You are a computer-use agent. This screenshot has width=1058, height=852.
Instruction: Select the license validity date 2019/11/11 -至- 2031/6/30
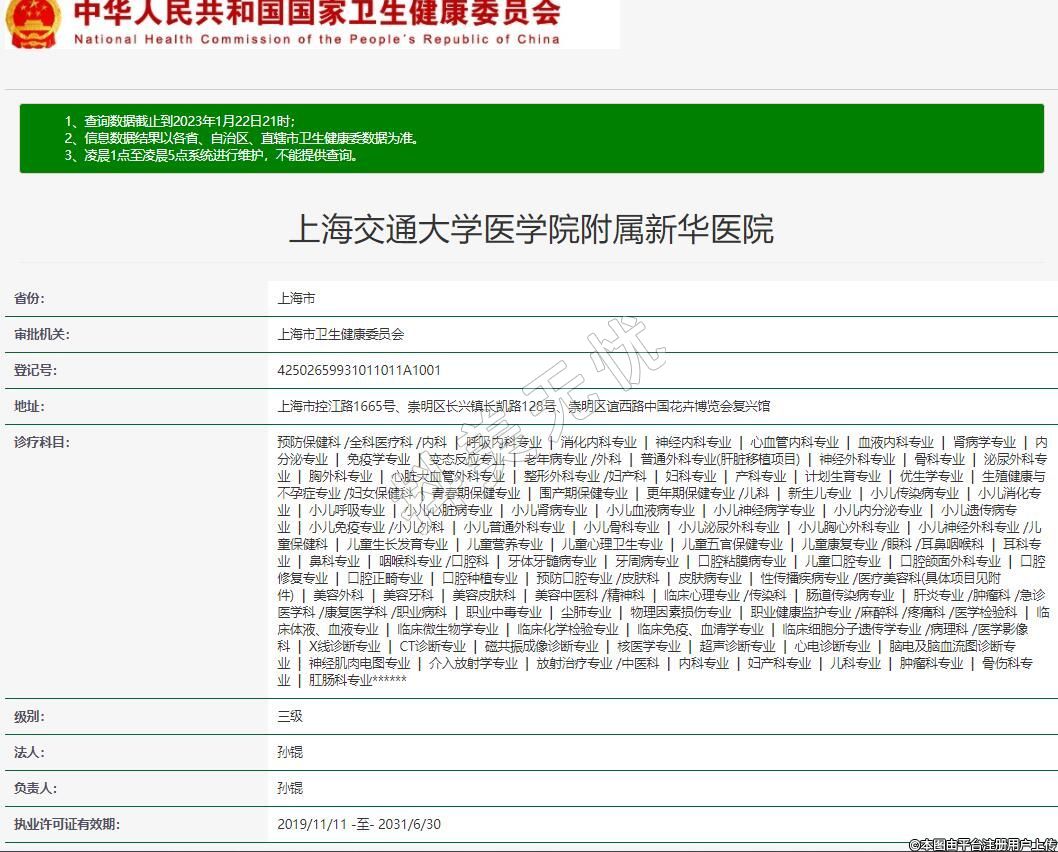[358, 824]
